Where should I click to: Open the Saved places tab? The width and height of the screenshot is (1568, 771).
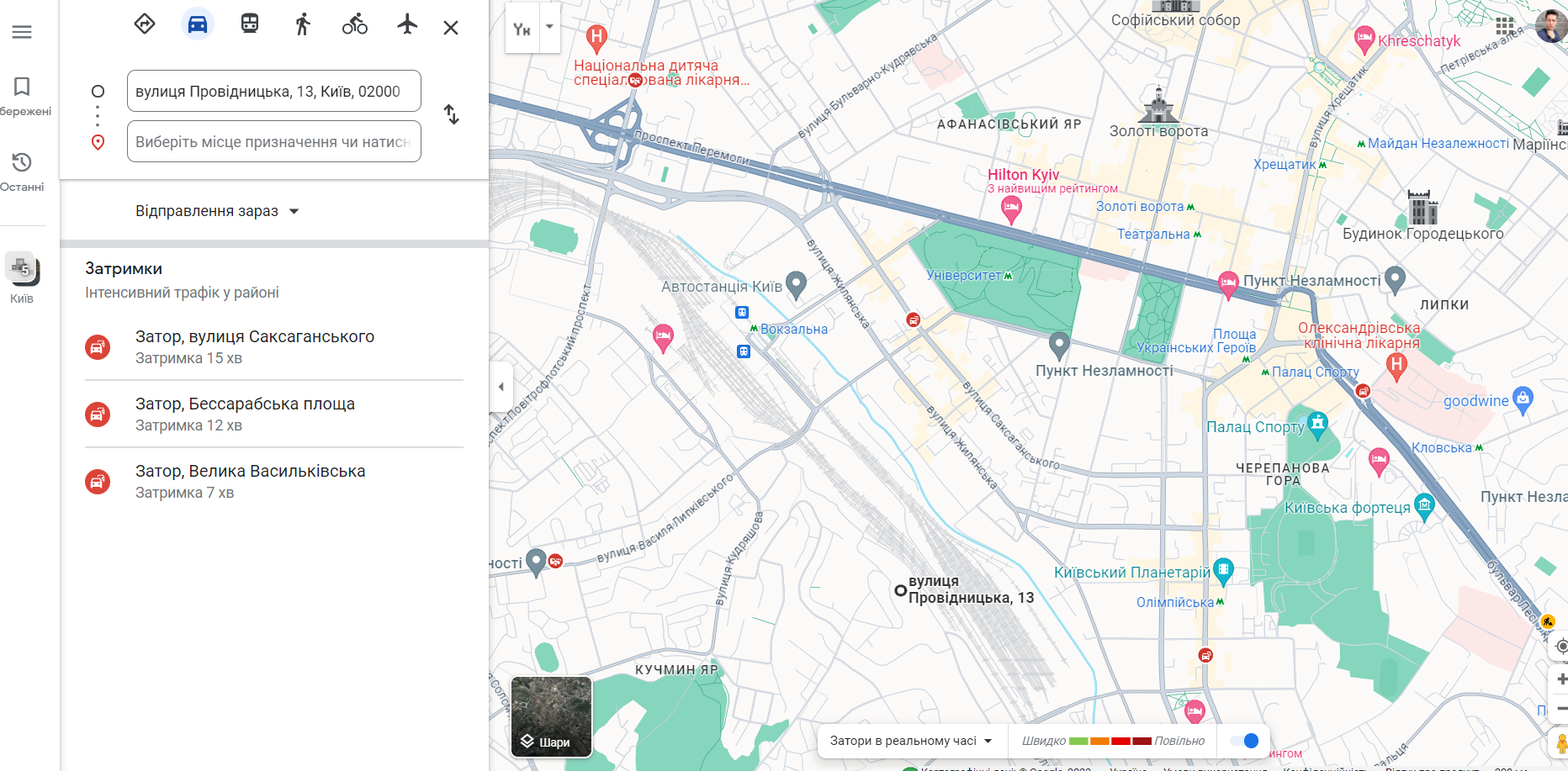[22, 94]
